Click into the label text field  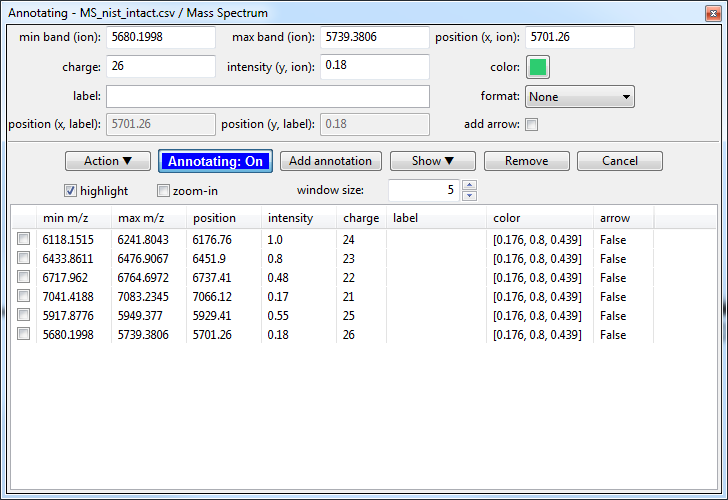pyautogui.click(x=267, y=96)
